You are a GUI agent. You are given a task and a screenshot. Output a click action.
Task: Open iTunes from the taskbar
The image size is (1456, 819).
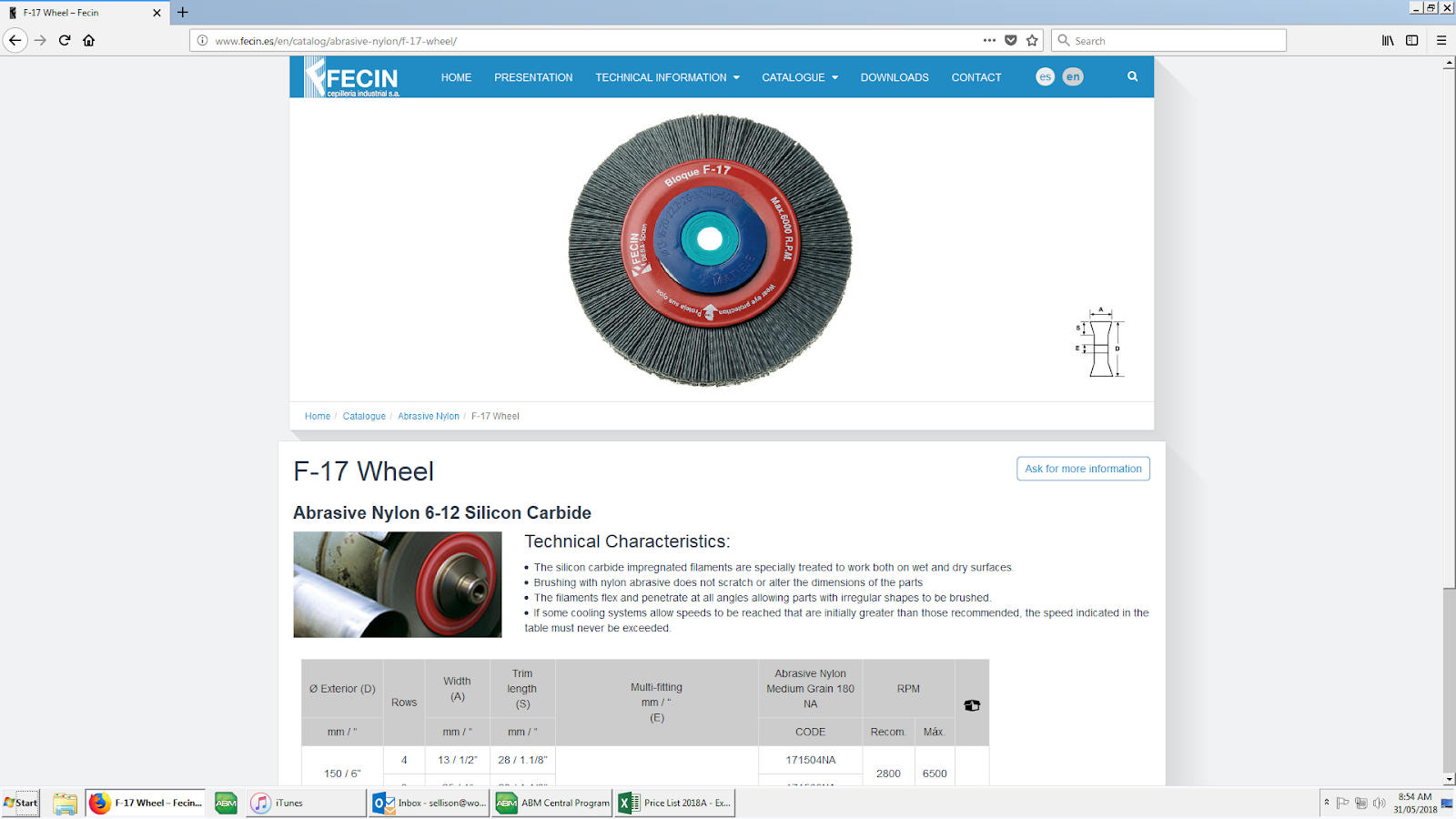[305, 803]
